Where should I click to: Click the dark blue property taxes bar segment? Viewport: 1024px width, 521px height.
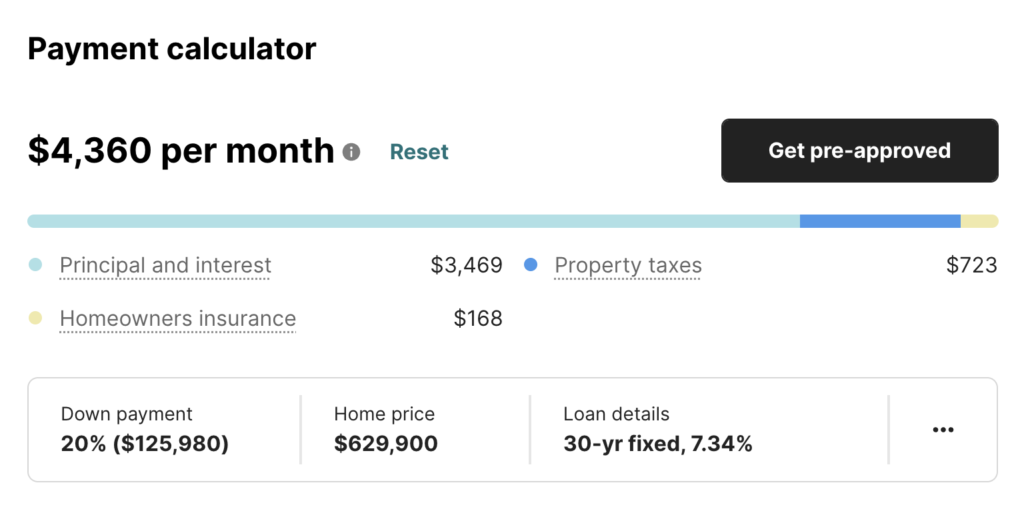(880, 221)
